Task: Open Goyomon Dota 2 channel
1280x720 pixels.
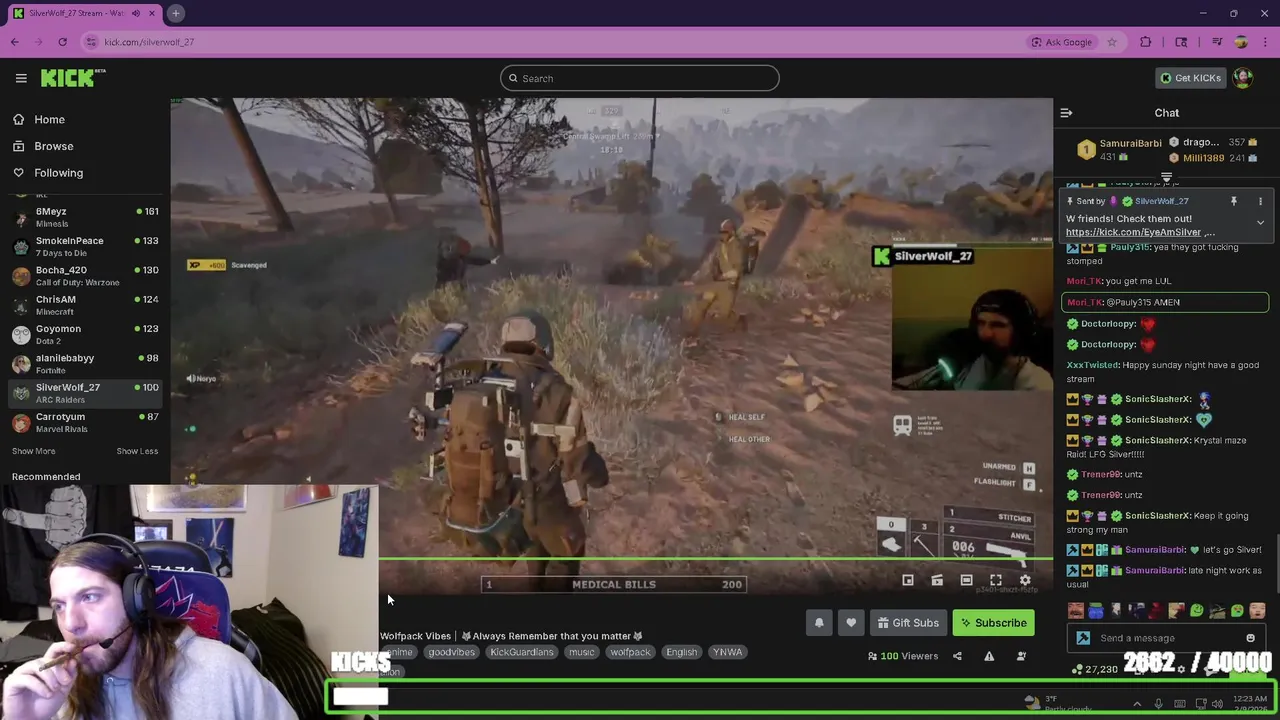Action: pos(85,334)
